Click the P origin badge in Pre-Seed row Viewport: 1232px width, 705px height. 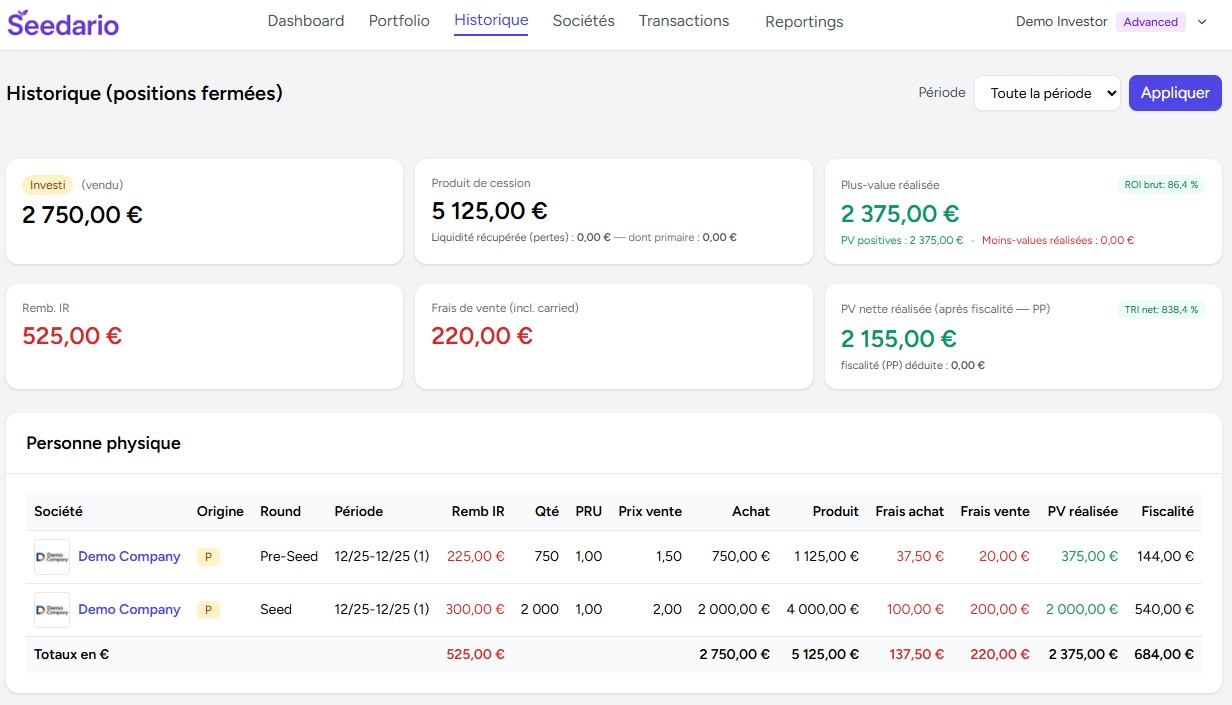pos(208,557)
